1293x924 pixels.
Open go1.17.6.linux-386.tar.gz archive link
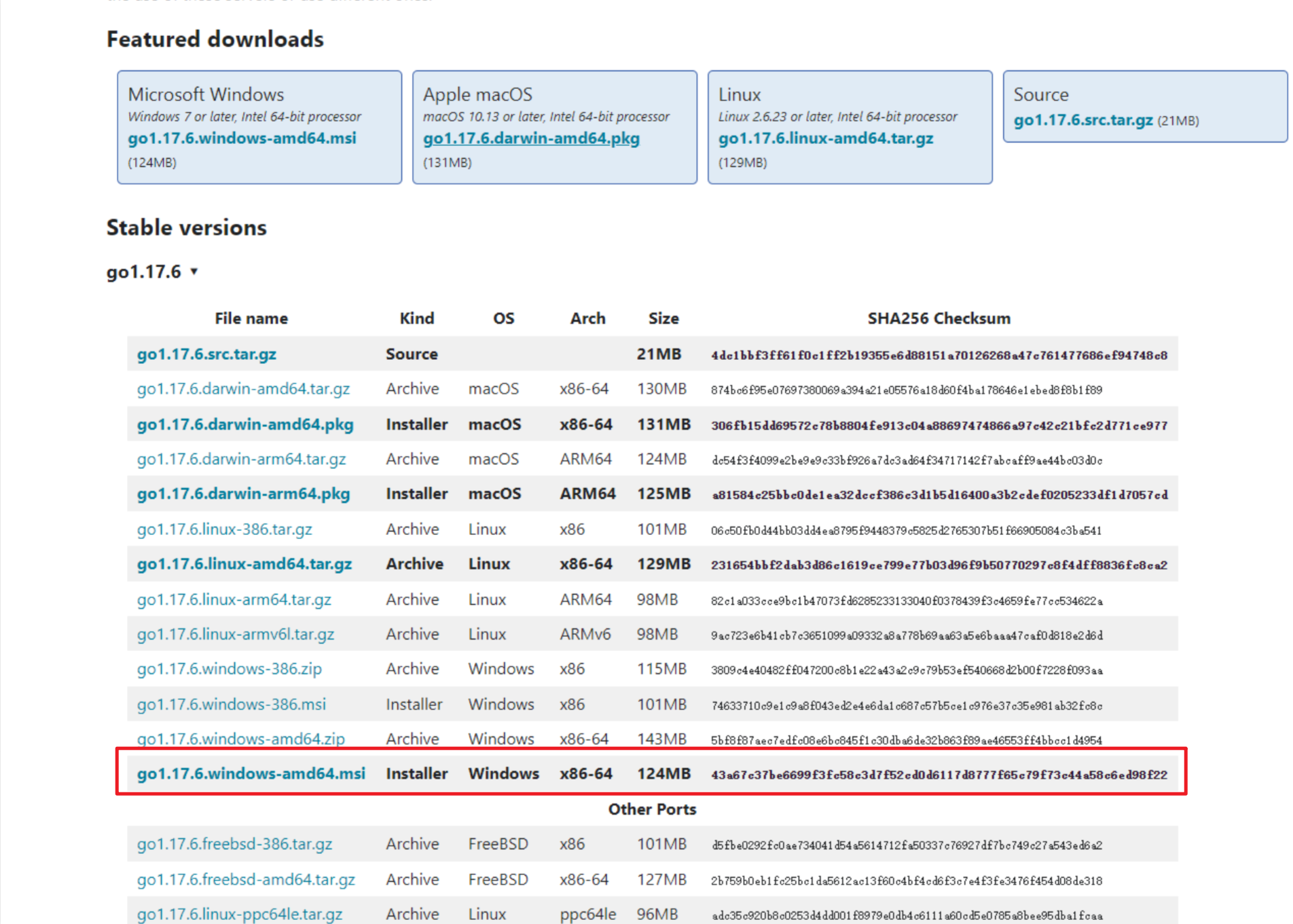[224, 530]
